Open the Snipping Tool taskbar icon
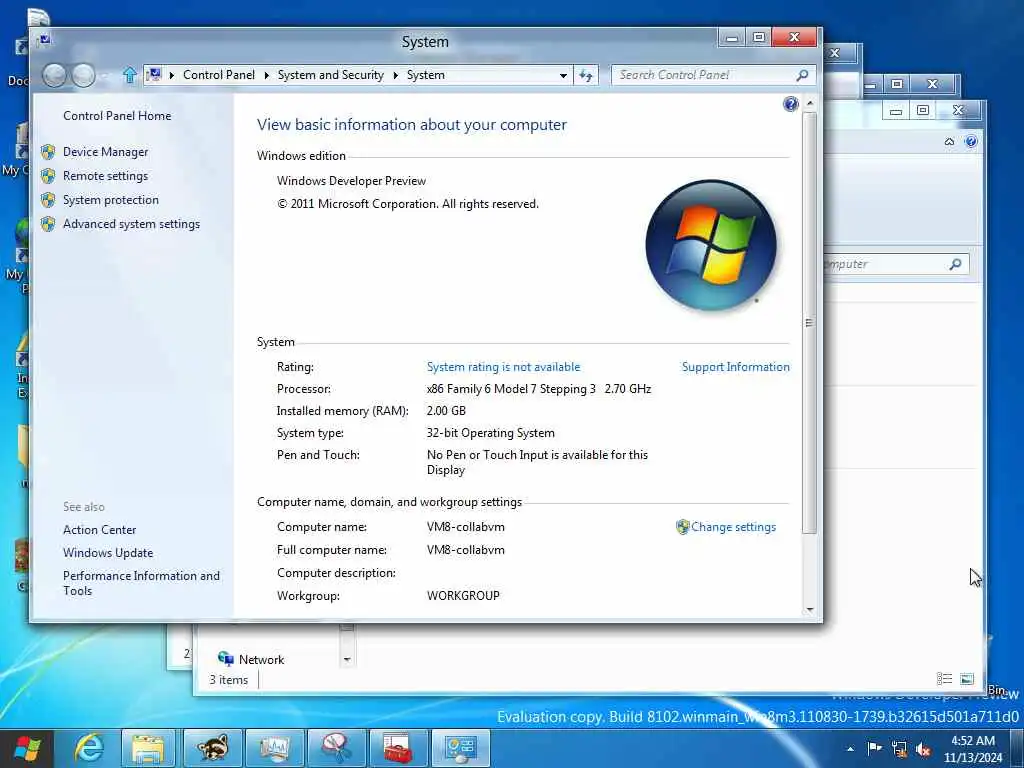The height and width of the screenshot is (768, 1024). (336, 748)
